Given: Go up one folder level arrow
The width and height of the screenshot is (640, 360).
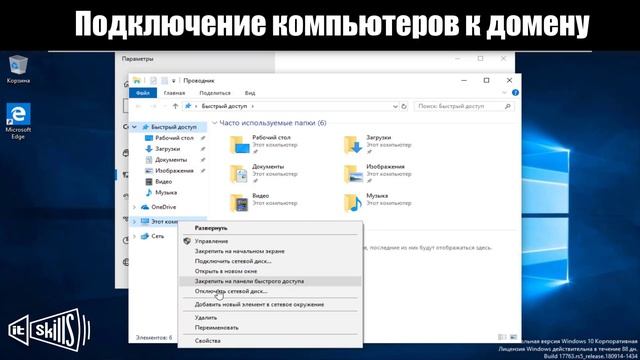Looking at the screenshot, I should pyautogui.click(x=175, y=106).
